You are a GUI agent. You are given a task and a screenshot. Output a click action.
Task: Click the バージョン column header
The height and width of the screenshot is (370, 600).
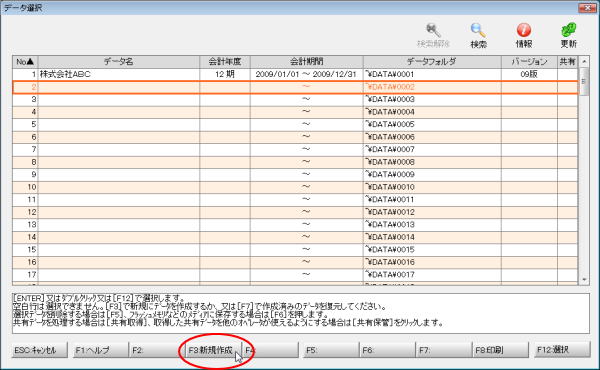tap(529, 62)
